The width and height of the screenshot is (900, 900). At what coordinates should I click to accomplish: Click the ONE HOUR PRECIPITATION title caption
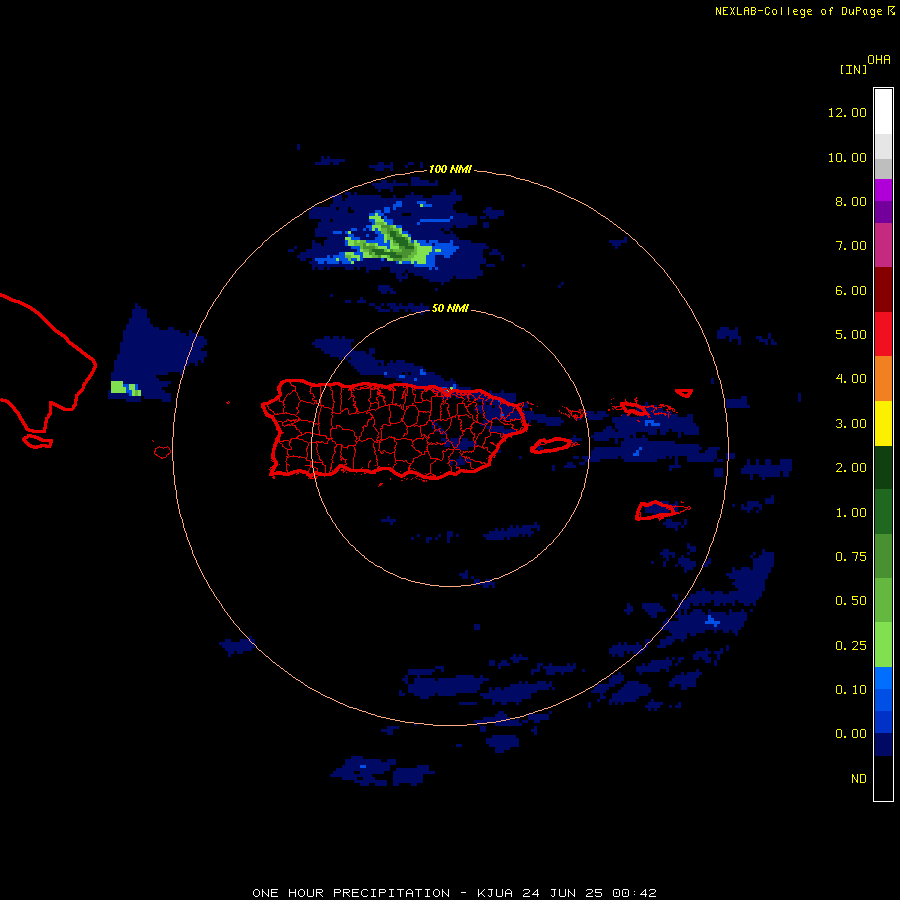[x=454, y=893]
